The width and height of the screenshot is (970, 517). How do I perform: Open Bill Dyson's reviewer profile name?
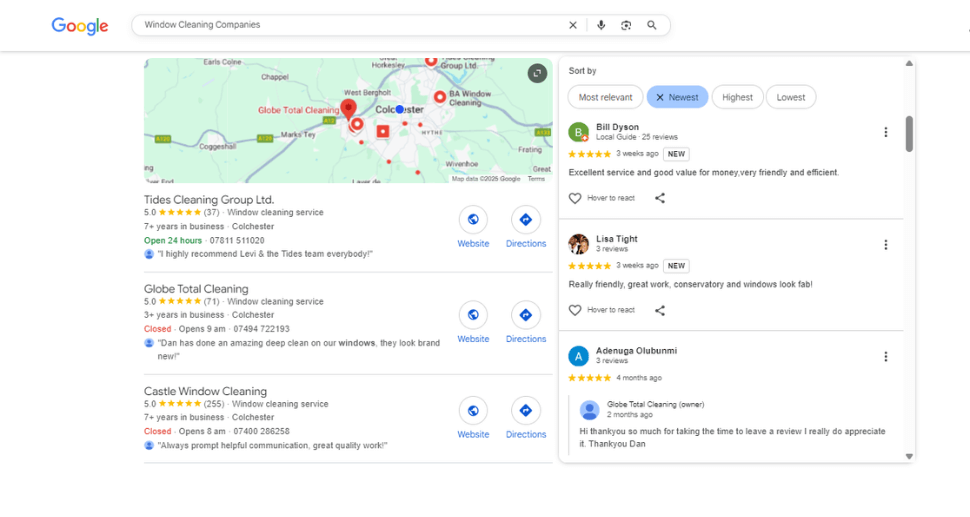[617, 127]
